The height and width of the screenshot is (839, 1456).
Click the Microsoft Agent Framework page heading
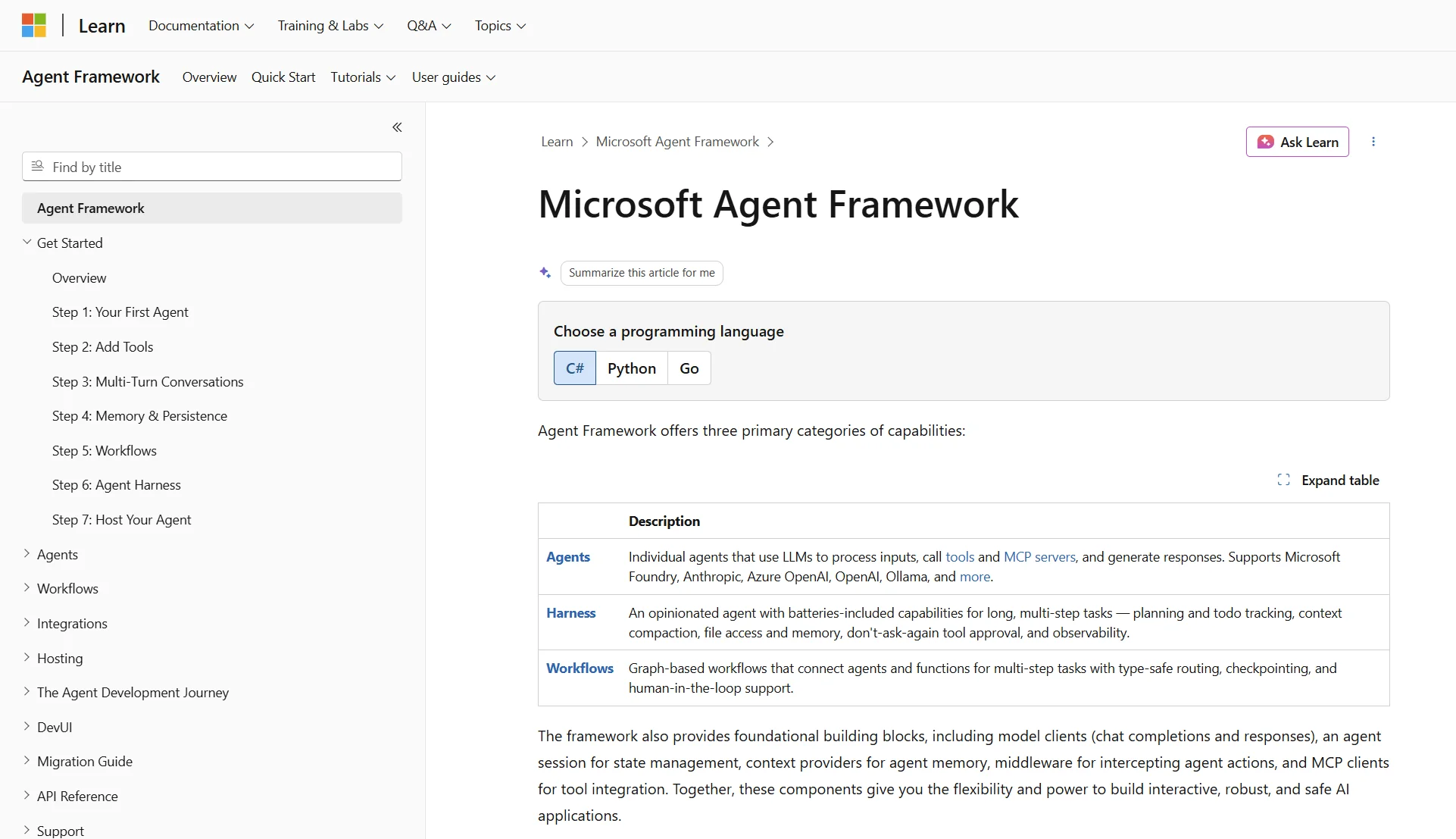[778, 205]
